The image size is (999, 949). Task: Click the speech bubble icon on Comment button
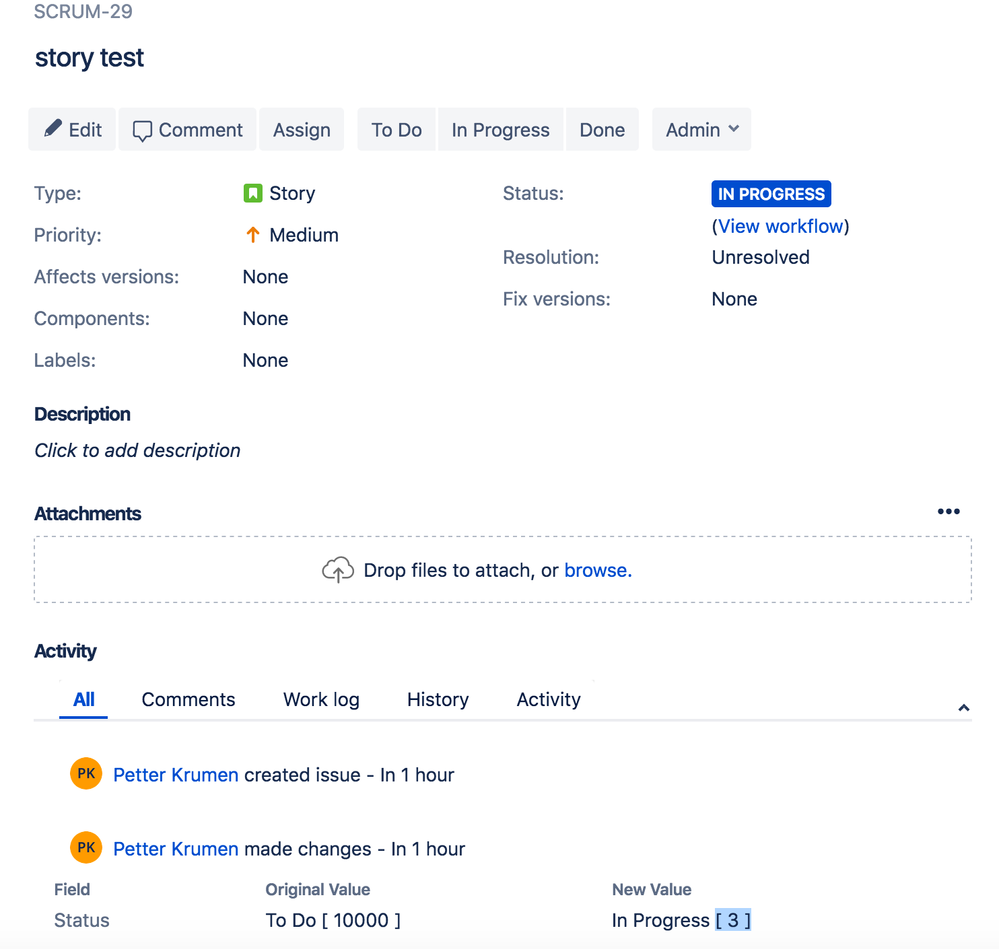[x=143, y=129]
